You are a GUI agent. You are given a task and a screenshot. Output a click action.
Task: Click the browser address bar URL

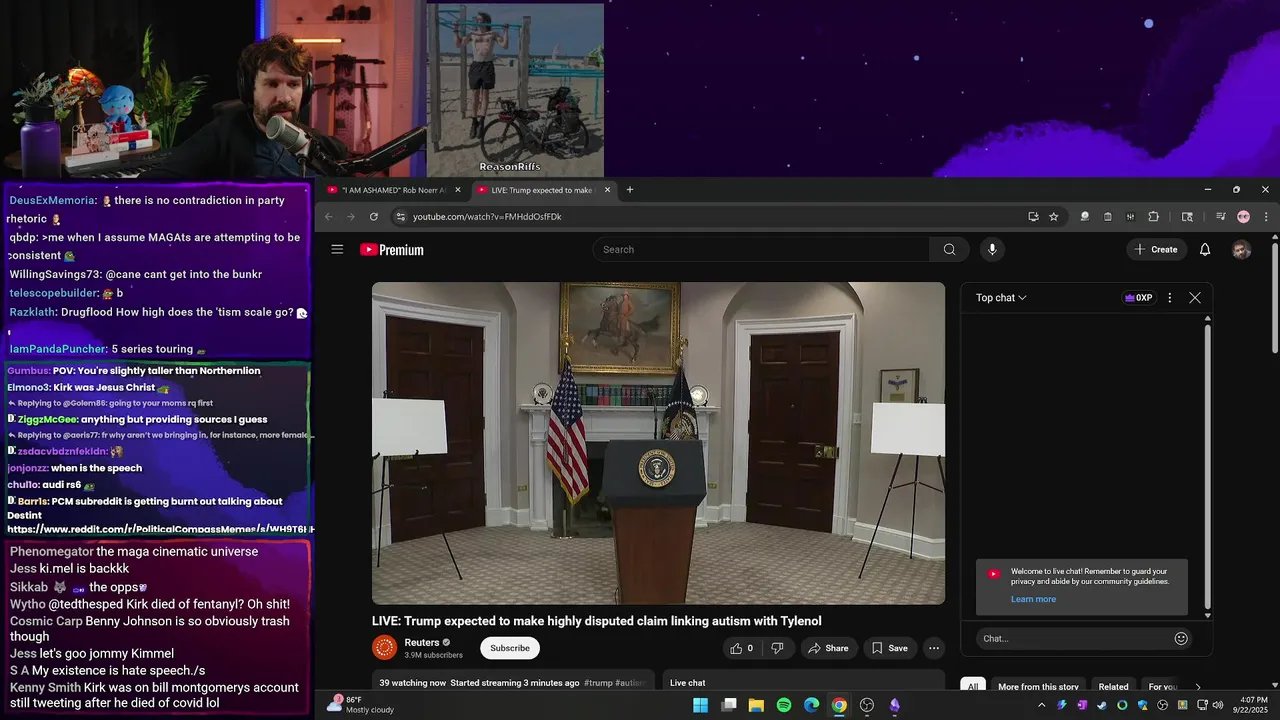(487, 216)
